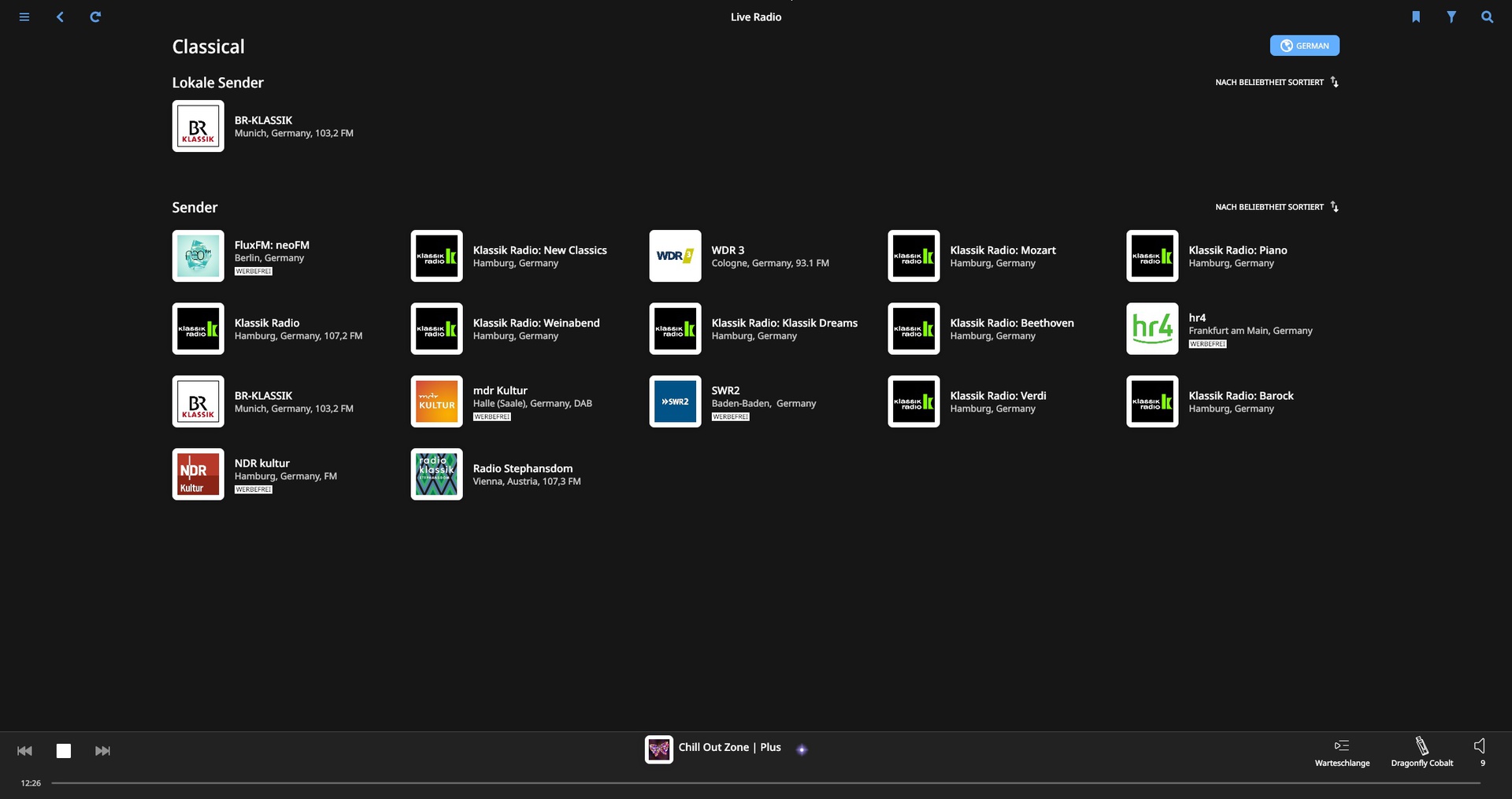The image size is (1512, 799).
Task: Click the bookmark icon in top bar
Action: tap(1416, 17)
